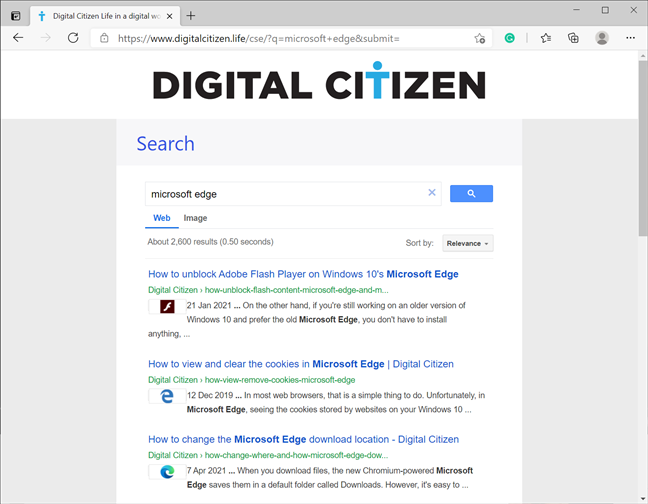Add this page to favorites
The image size is (648, 504).
point(479,38)
